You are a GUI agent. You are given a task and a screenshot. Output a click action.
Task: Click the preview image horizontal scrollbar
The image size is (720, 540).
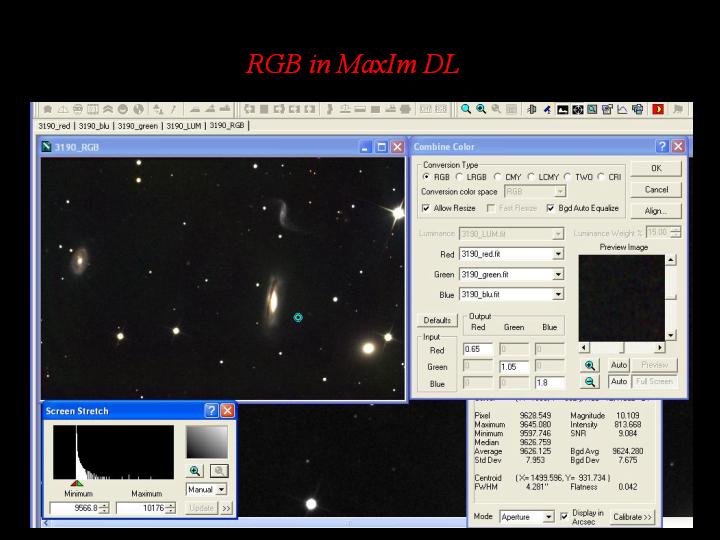click(x=621, y=348)
